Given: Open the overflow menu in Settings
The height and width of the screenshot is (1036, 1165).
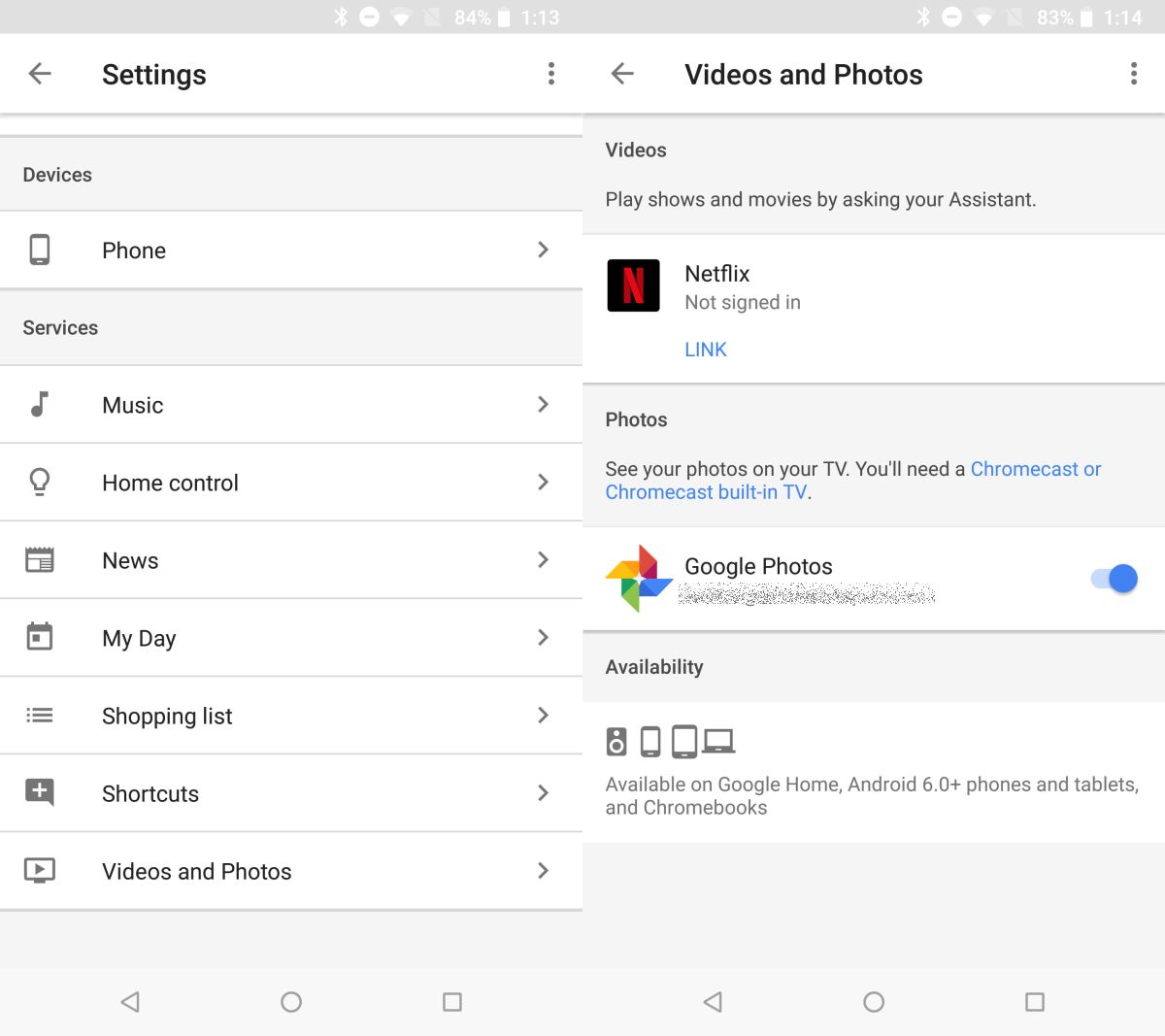Looking at the screenshot, I should (550, 74).
